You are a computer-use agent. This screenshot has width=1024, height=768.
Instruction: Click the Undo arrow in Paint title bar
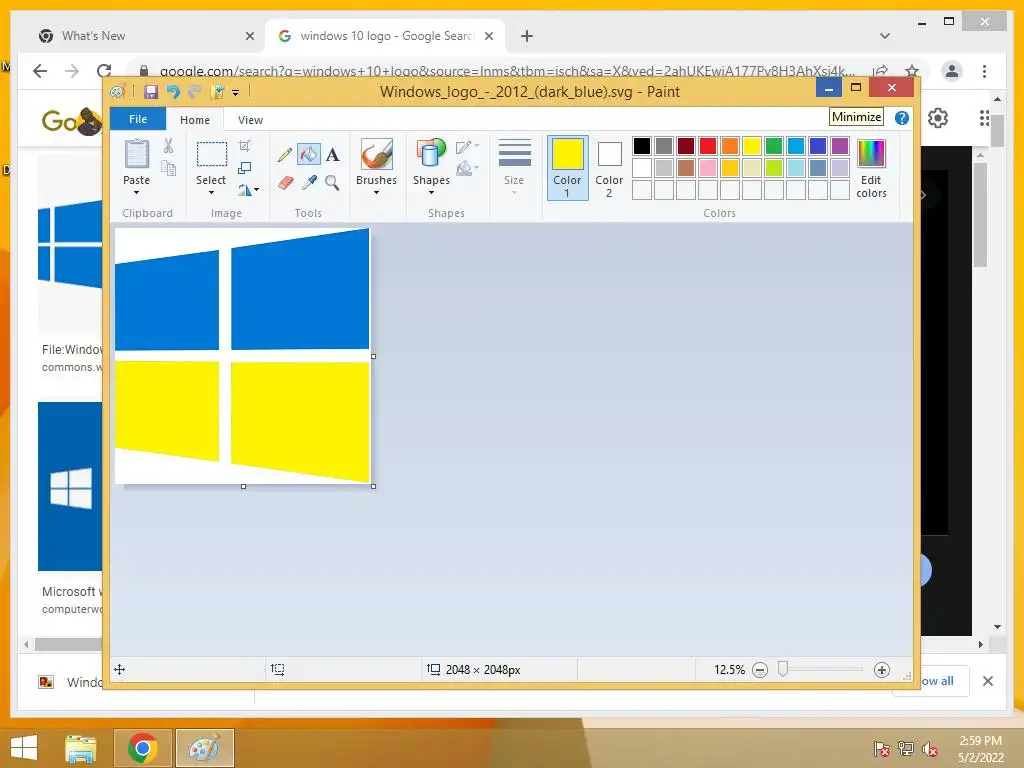click(x=173, y=92)
